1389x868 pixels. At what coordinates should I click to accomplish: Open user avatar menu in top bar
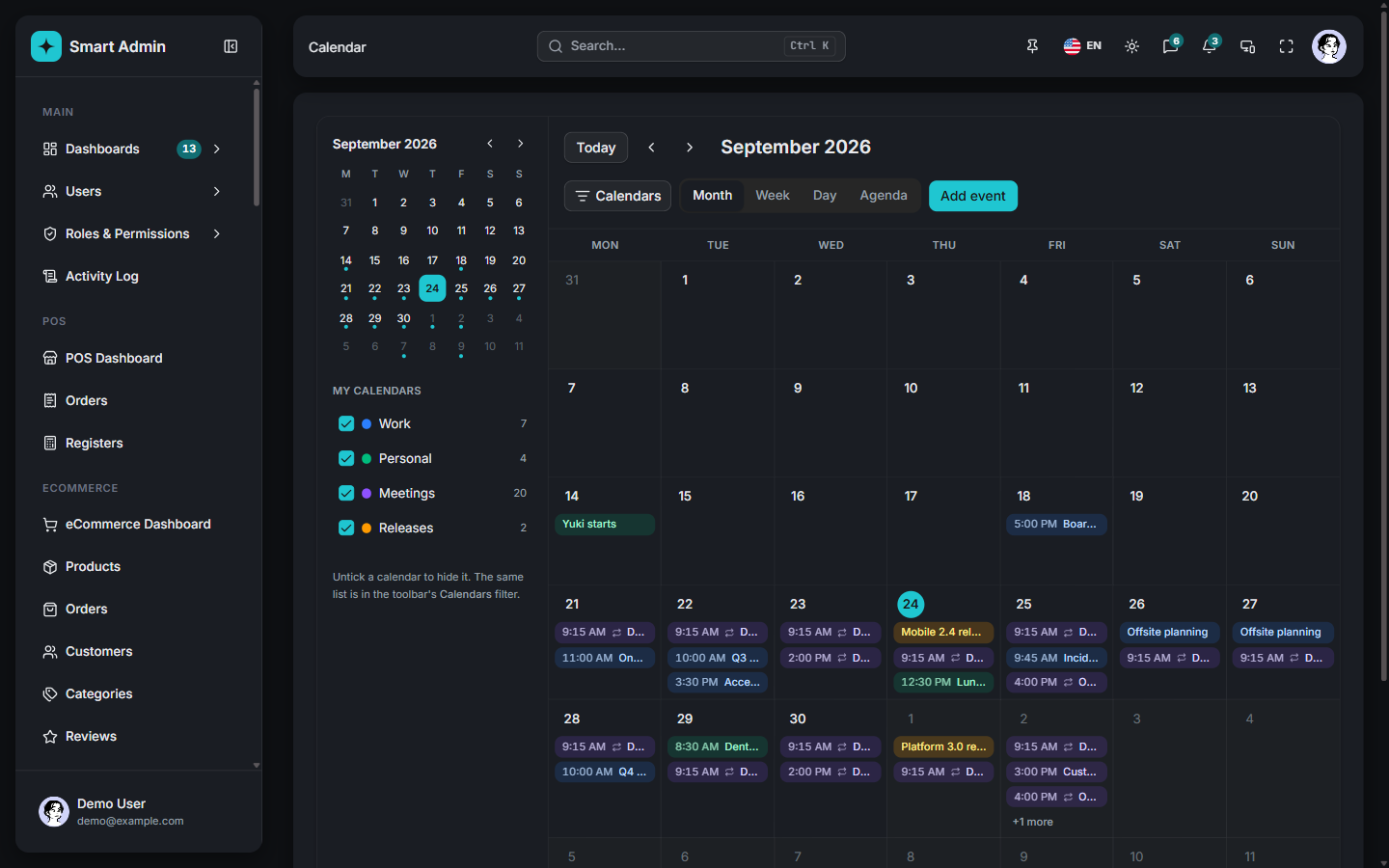pyautogui.click(x=1329, y=46)
